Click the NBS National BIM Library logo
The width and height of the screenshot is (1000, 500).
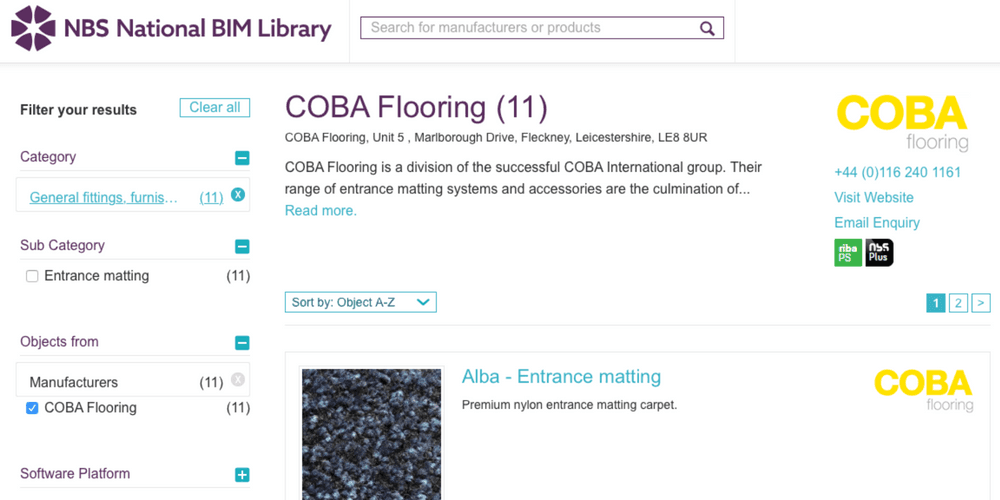tap(171, 28)
